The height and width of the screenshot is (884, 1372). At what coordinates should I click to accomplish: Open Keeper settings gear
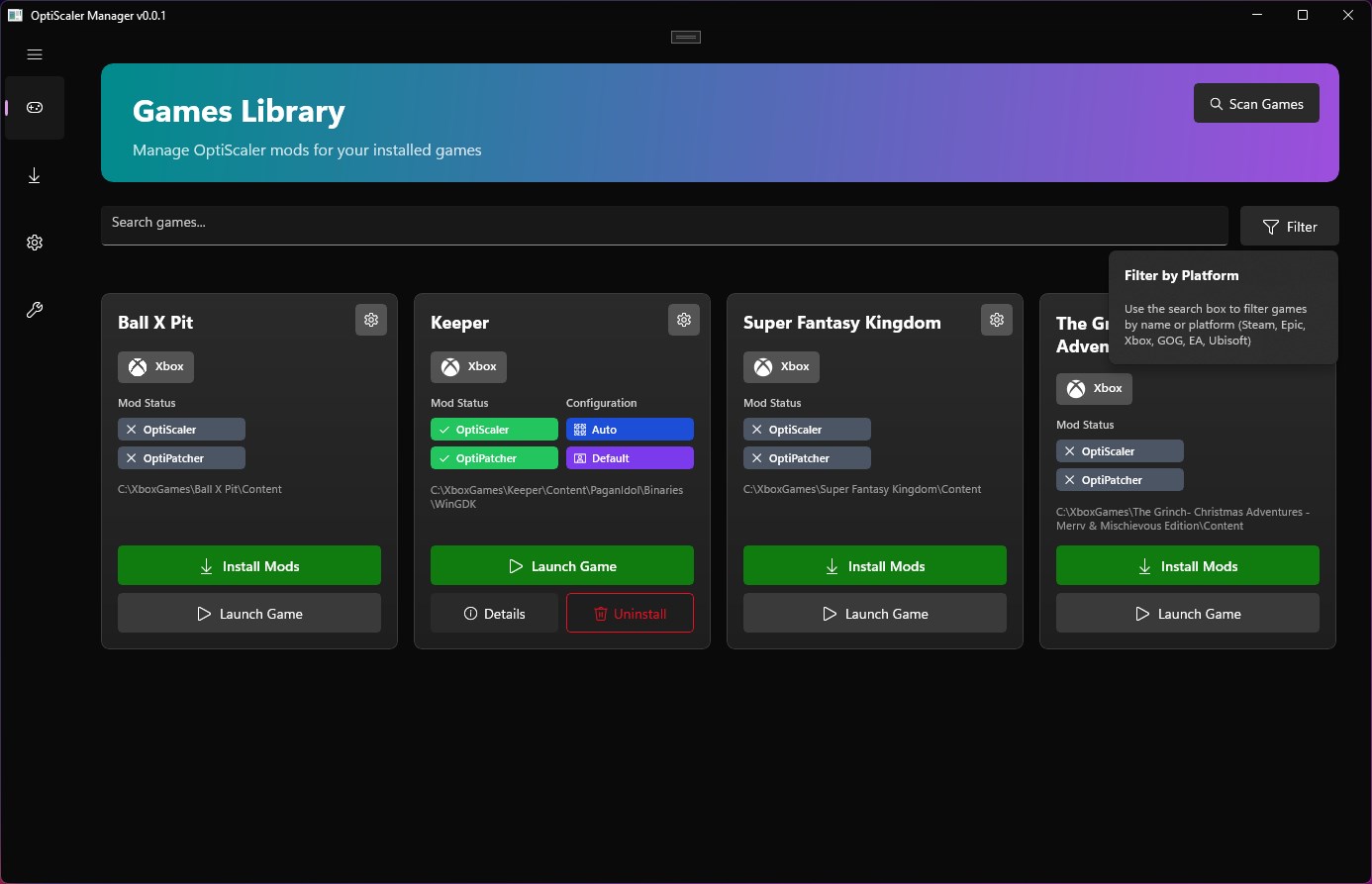pyautogui.click(x=684, y=320)
